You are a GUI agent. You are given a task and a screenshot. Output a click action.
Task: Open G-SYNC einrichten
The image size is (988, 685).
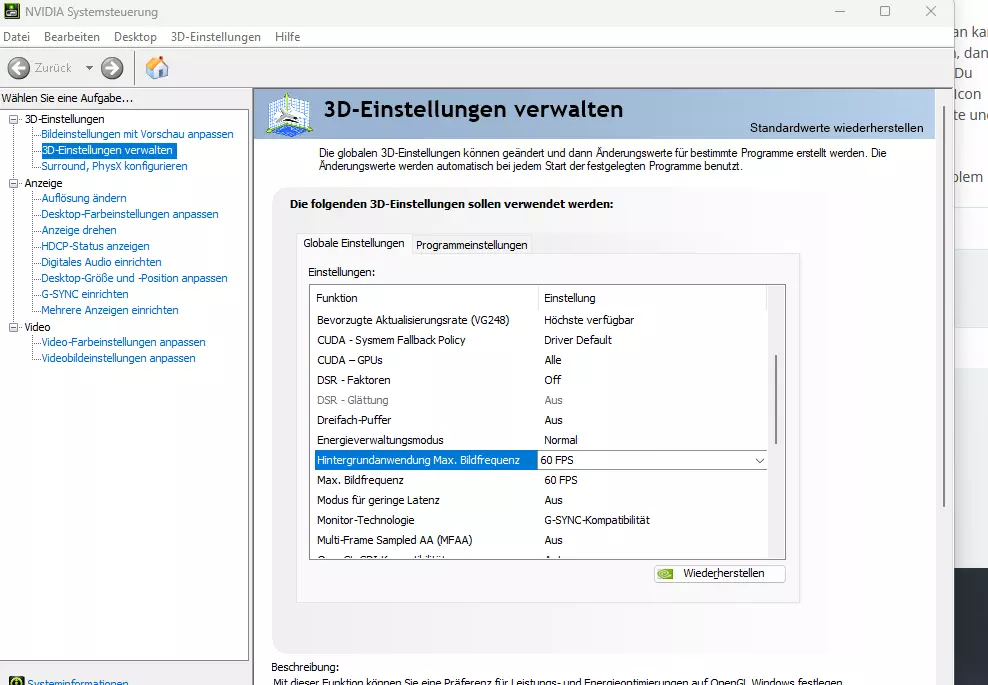[84, 294]
